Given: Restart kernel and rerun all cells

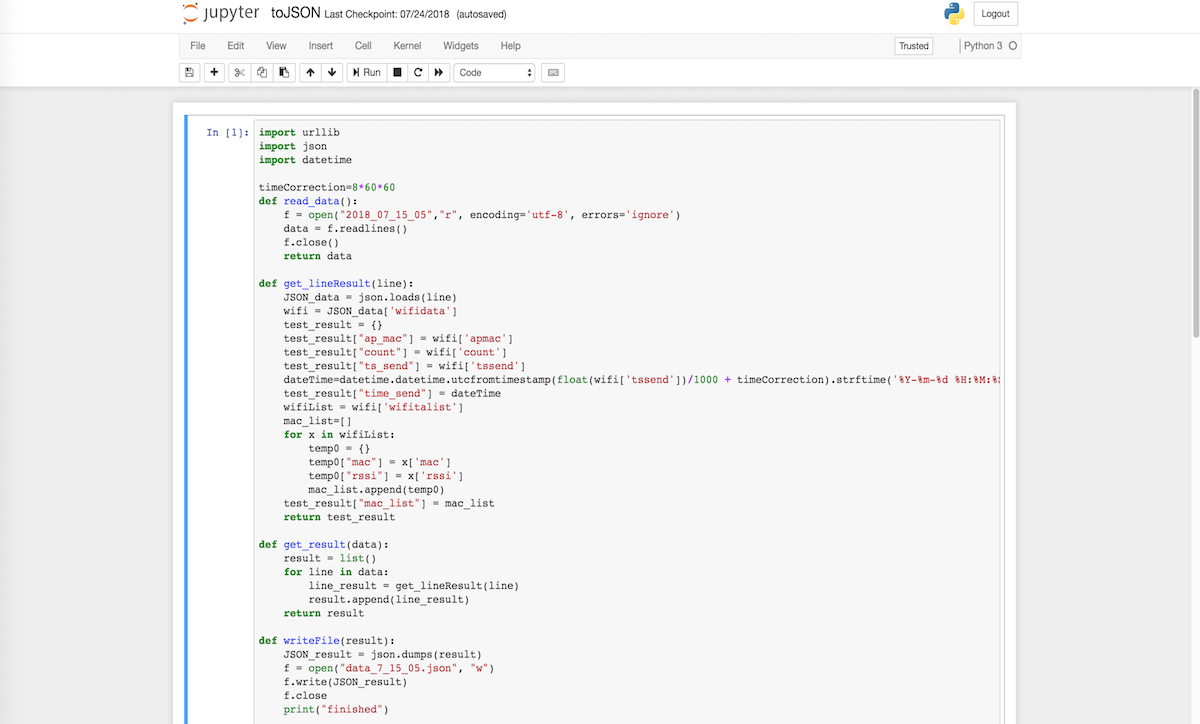Looking at the screenshot, I should pos(439,73).
